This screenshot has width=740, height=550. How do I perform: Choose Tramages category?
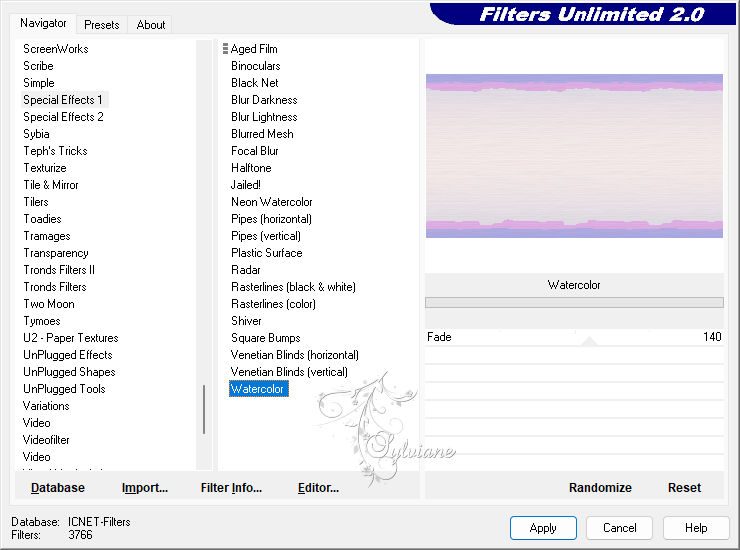tap(47, 236)
